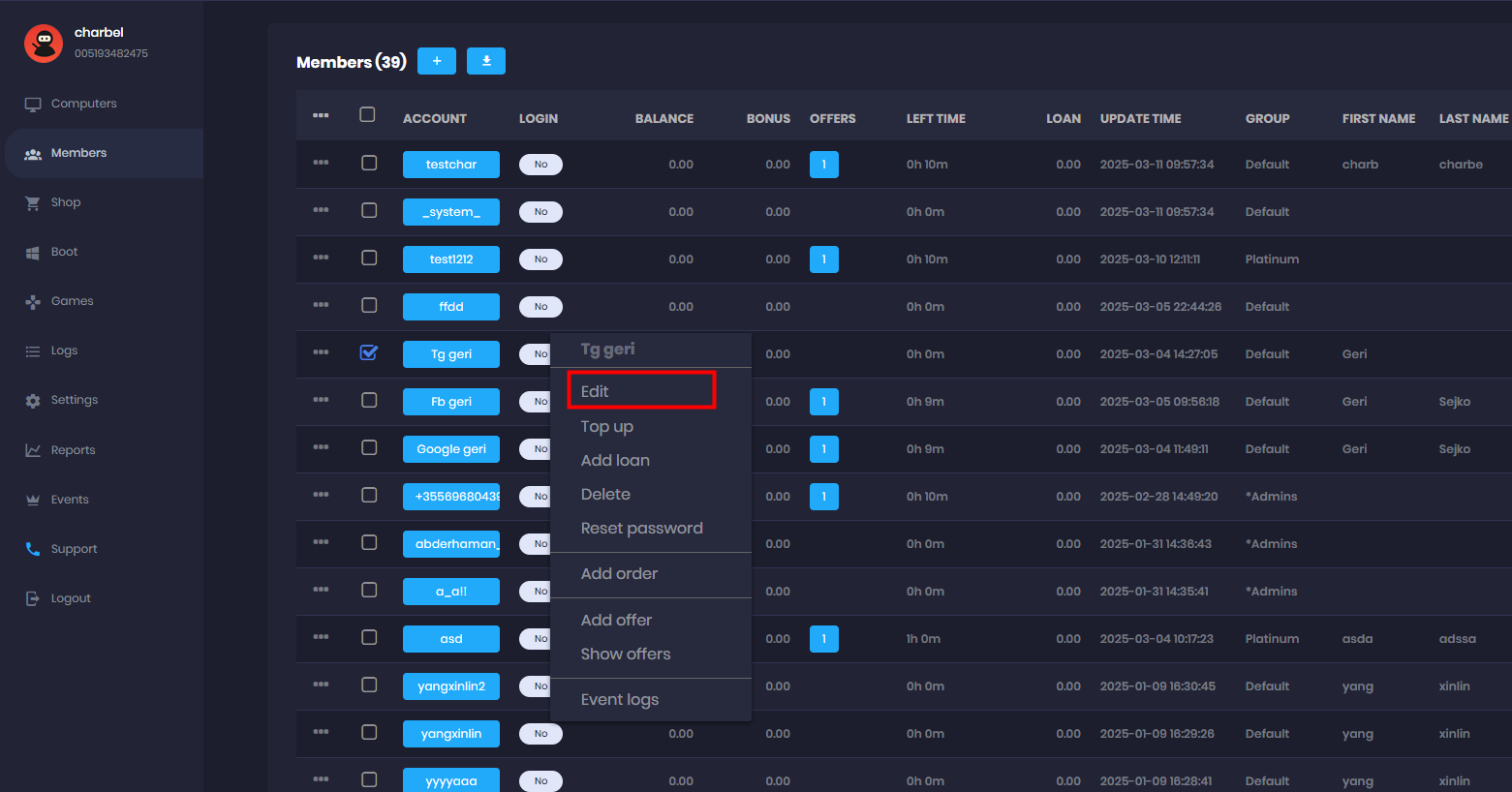The width and height of the screenshot is (1512, 792).
Task: Click the download members list icon
Action: point(486,61)
